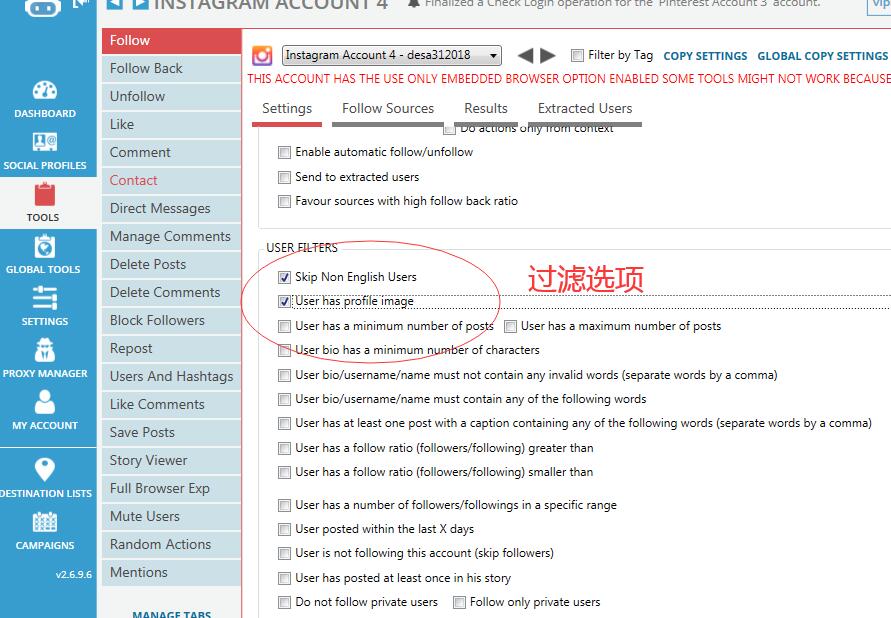Select Unfollow in the tools list
The height and width of the screenshot is (618, 891).
(138, 96)
